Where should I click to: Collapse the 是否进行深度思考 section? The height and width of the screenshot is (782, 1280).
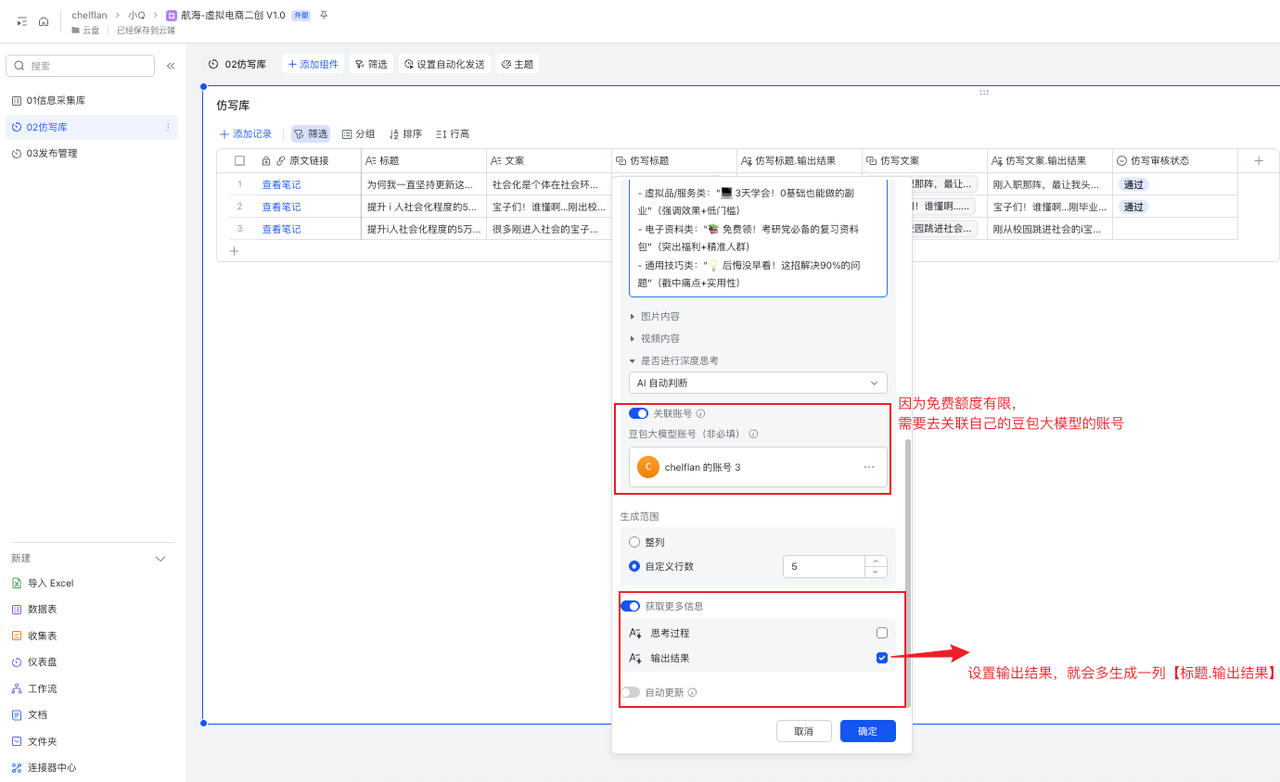(x=673, y=361)
